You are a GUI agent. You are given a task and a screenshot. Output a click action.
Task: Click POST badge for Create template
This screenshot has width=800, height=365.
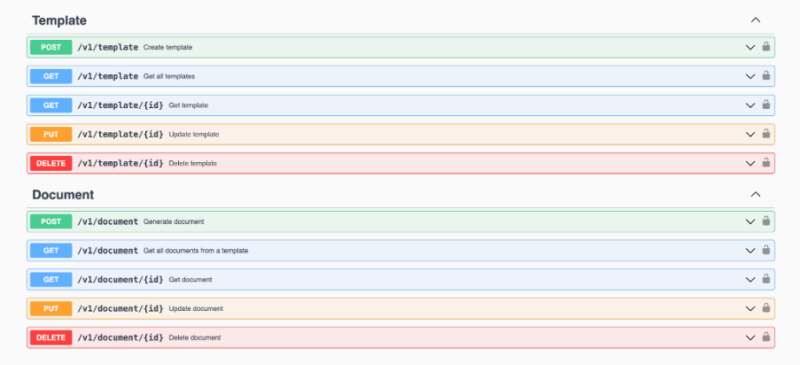tap(51, 47)
